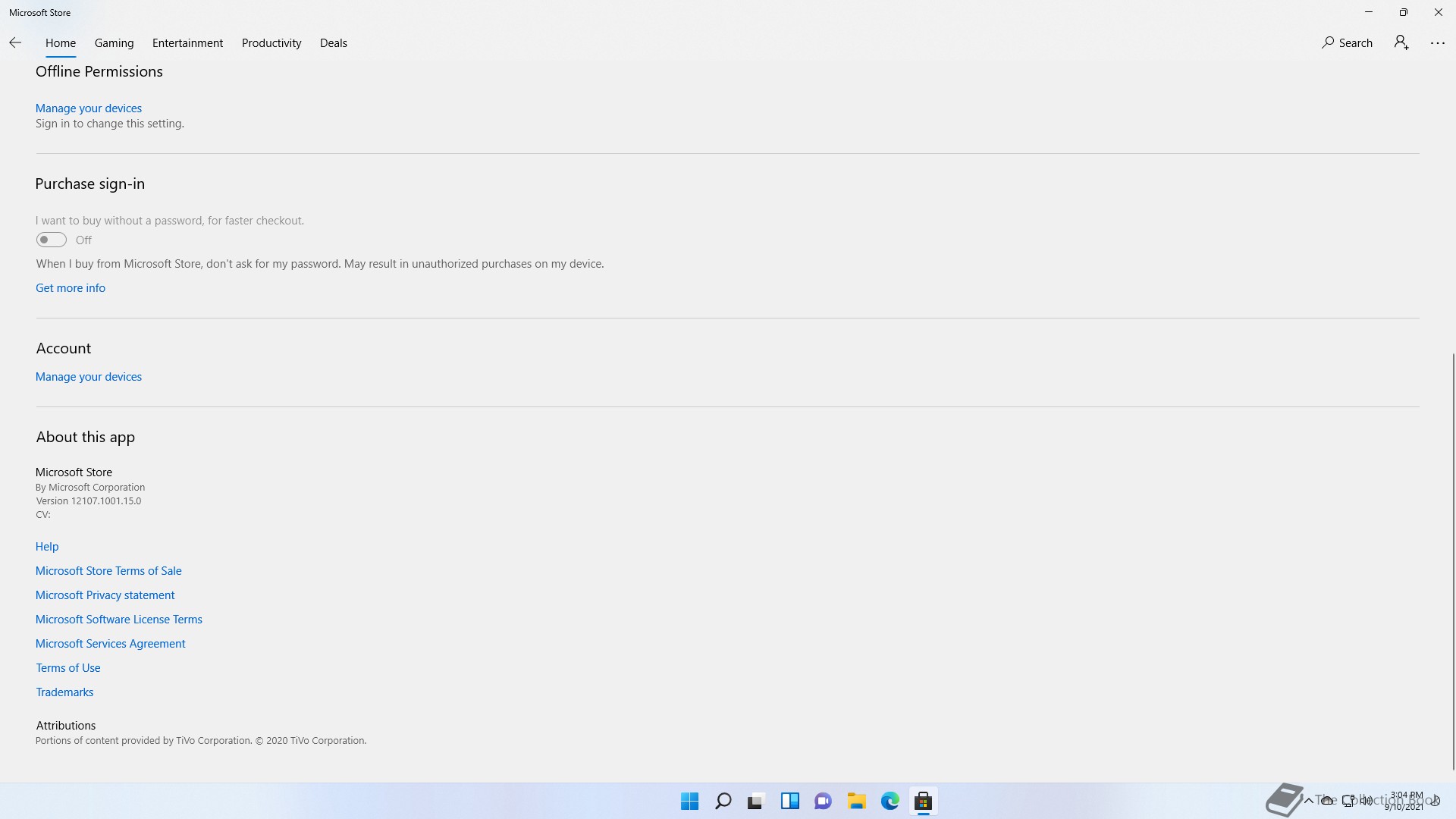Click the Purchase sign-in heading
The height and width of the screenshot is (819, 1456).
pos(90,184)
